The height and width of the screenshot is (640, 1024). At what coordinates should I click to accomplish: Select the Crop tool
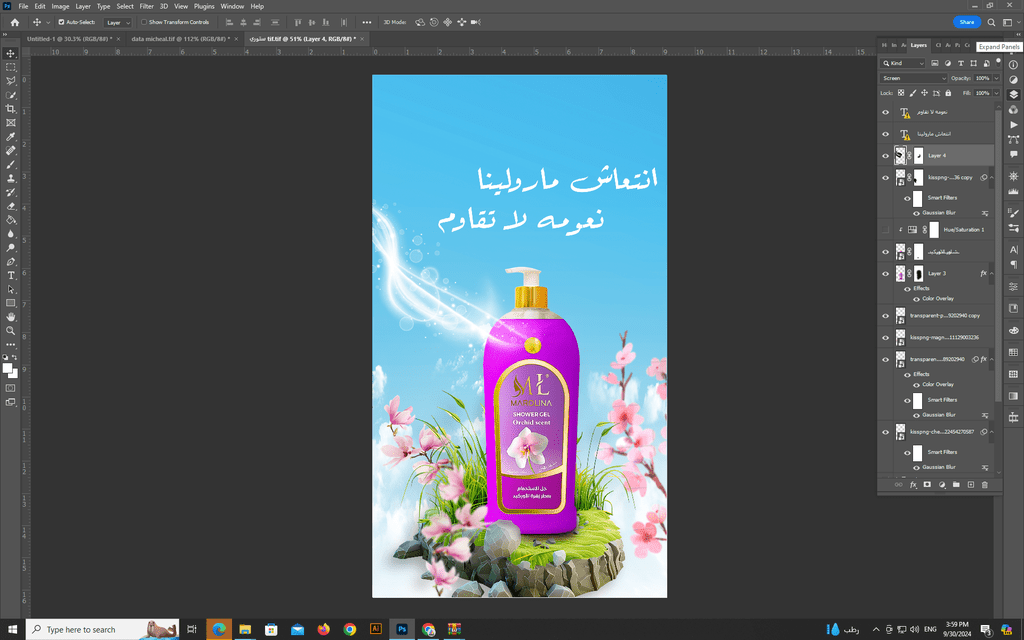[10, 109]
